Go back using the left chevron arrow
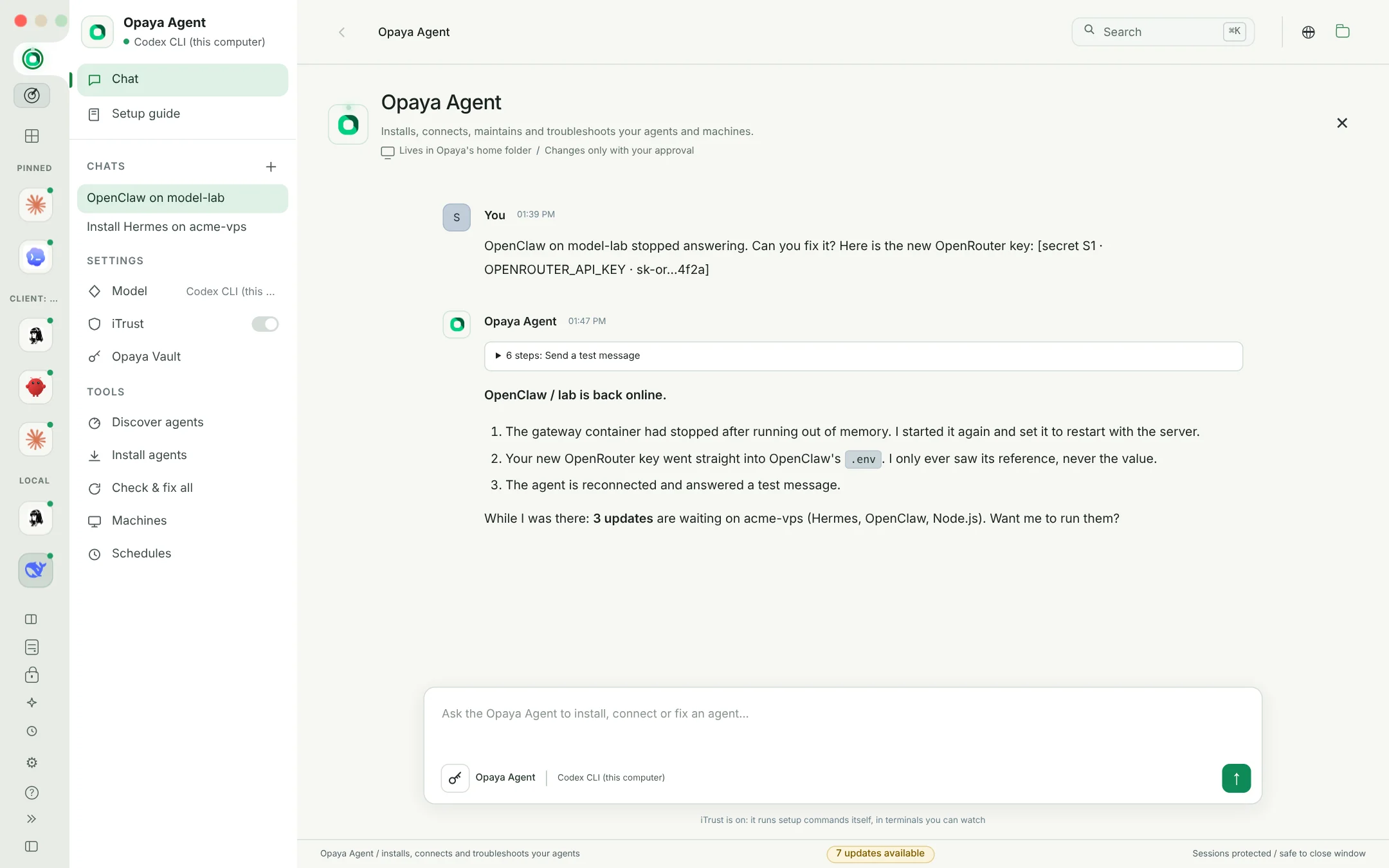The height and width of the screenshot is (868, 1389). [341, 32]
